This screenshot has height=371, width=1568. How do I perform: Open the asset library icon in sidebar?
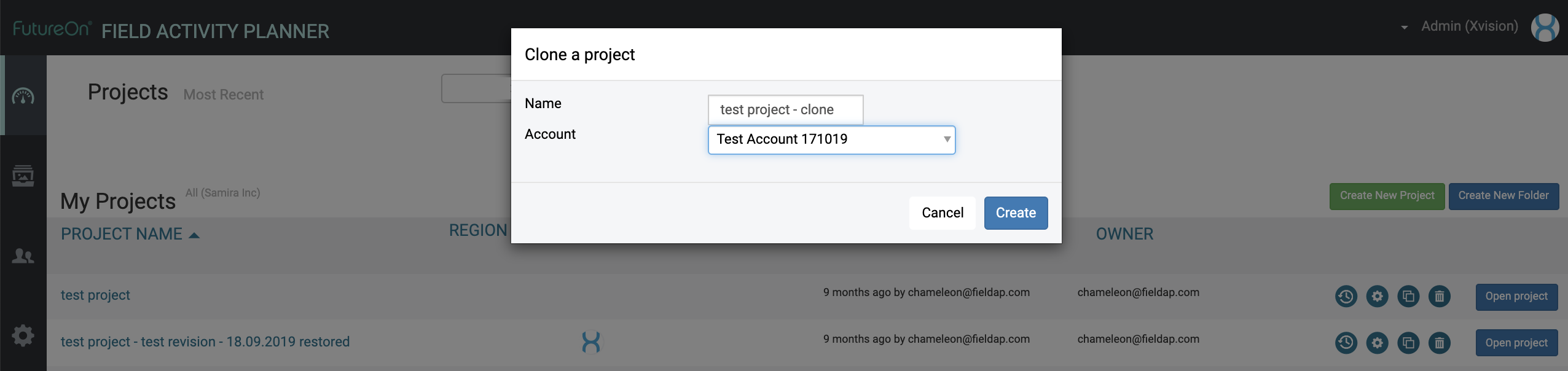(23, 176)
